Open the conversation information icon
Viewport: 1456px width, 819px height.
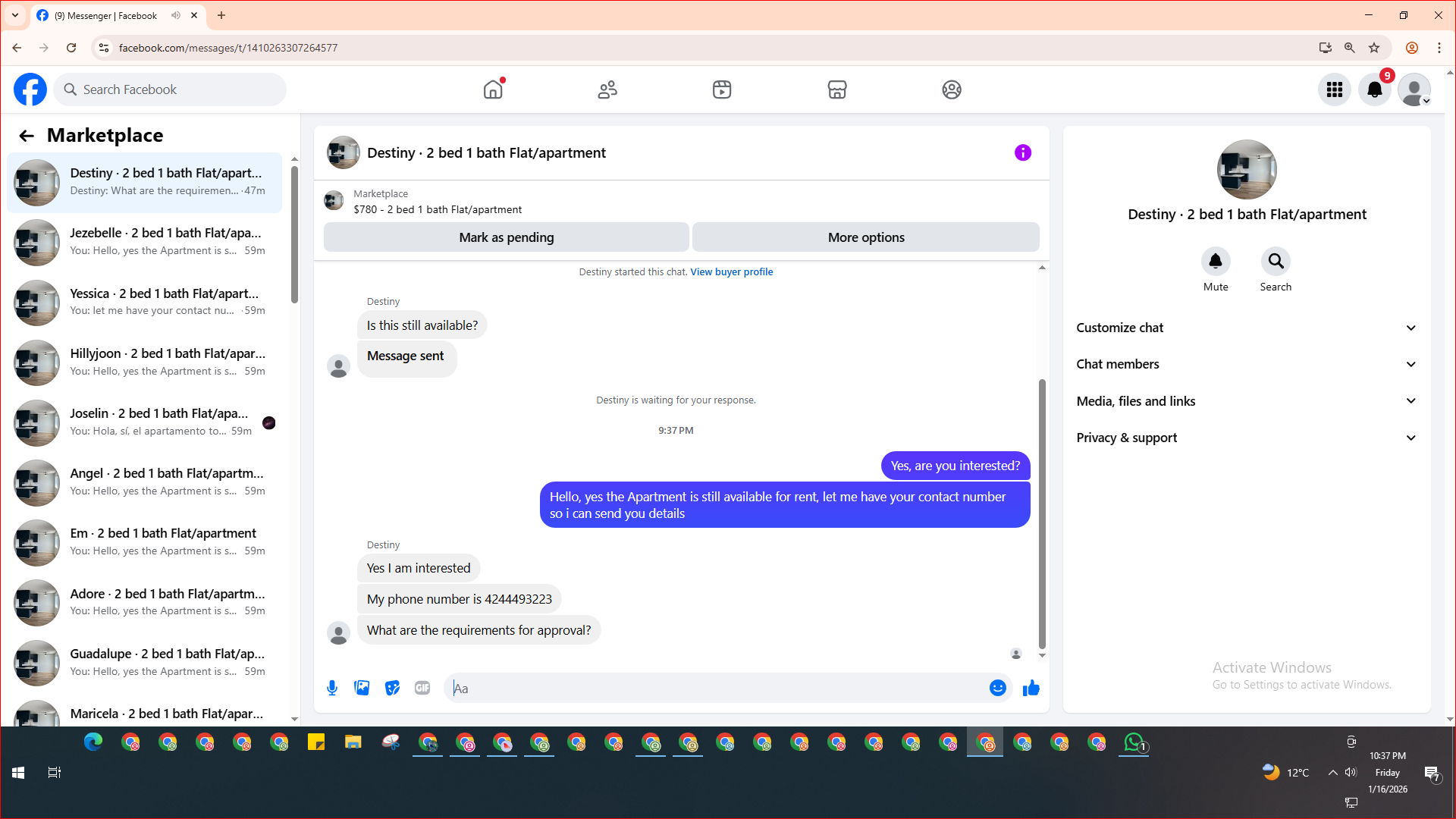[1023, 152]
